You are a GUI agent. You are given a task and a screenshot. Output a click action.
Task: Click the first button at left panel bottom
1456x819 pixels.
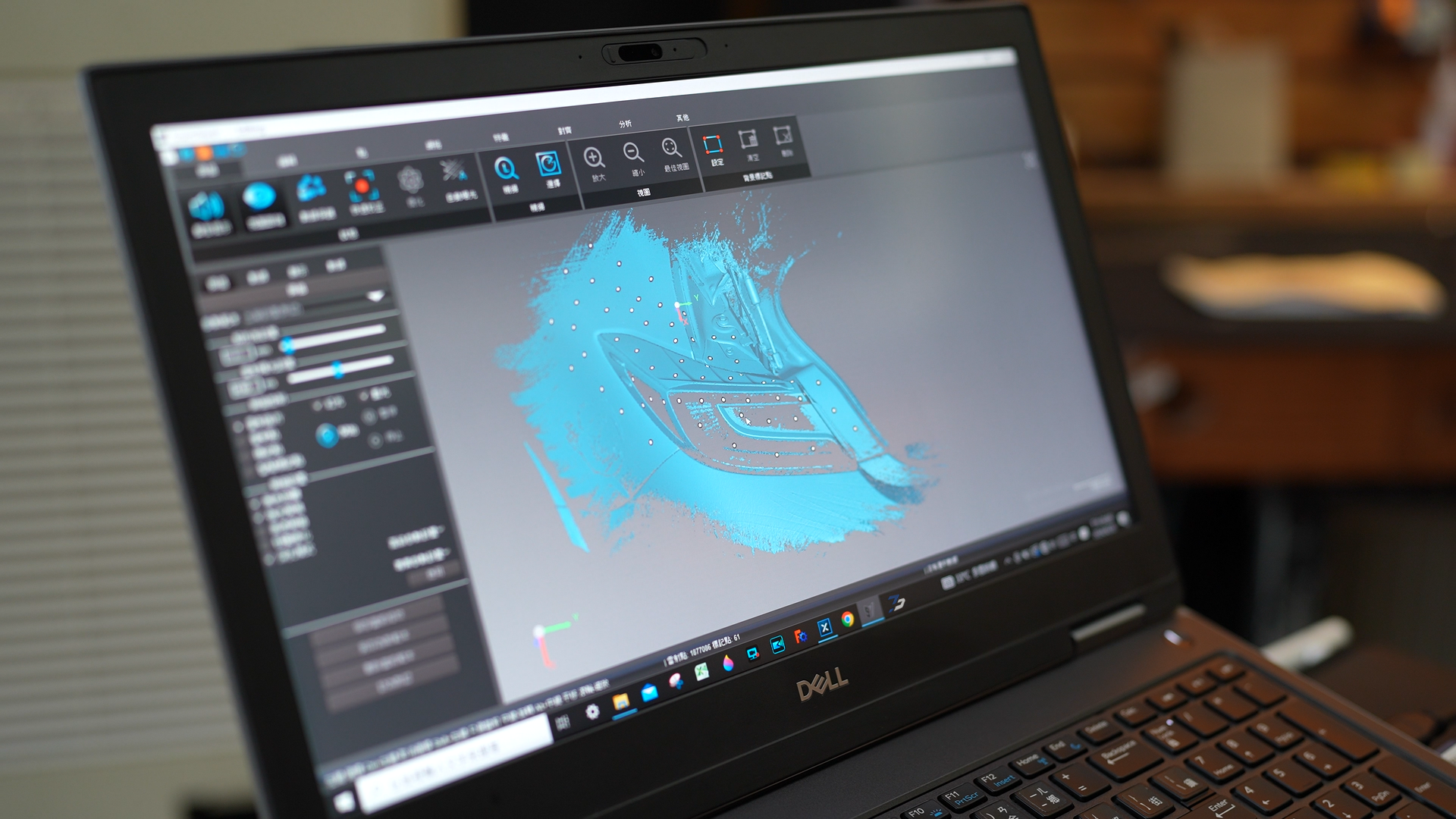pos(379,621)
